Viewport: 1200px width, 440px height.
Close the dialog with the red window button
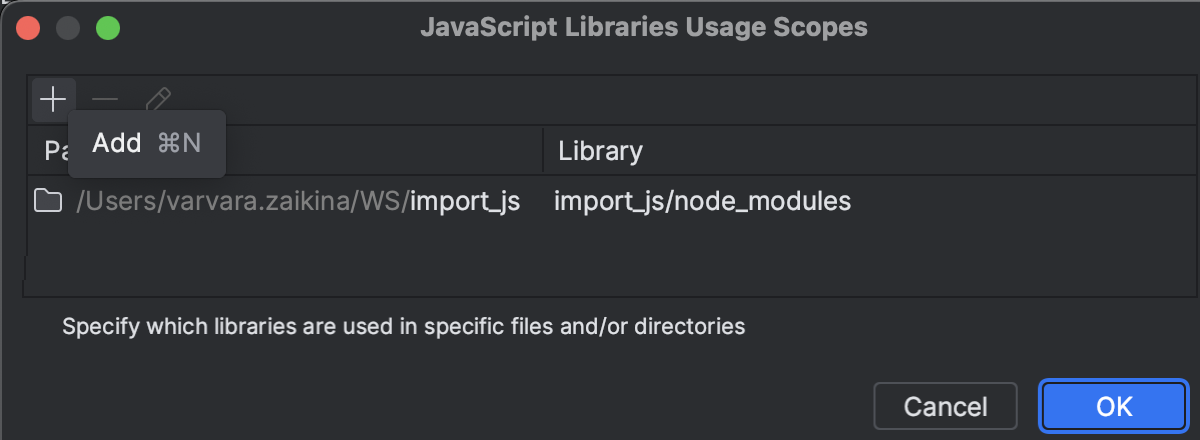point(29,28)
